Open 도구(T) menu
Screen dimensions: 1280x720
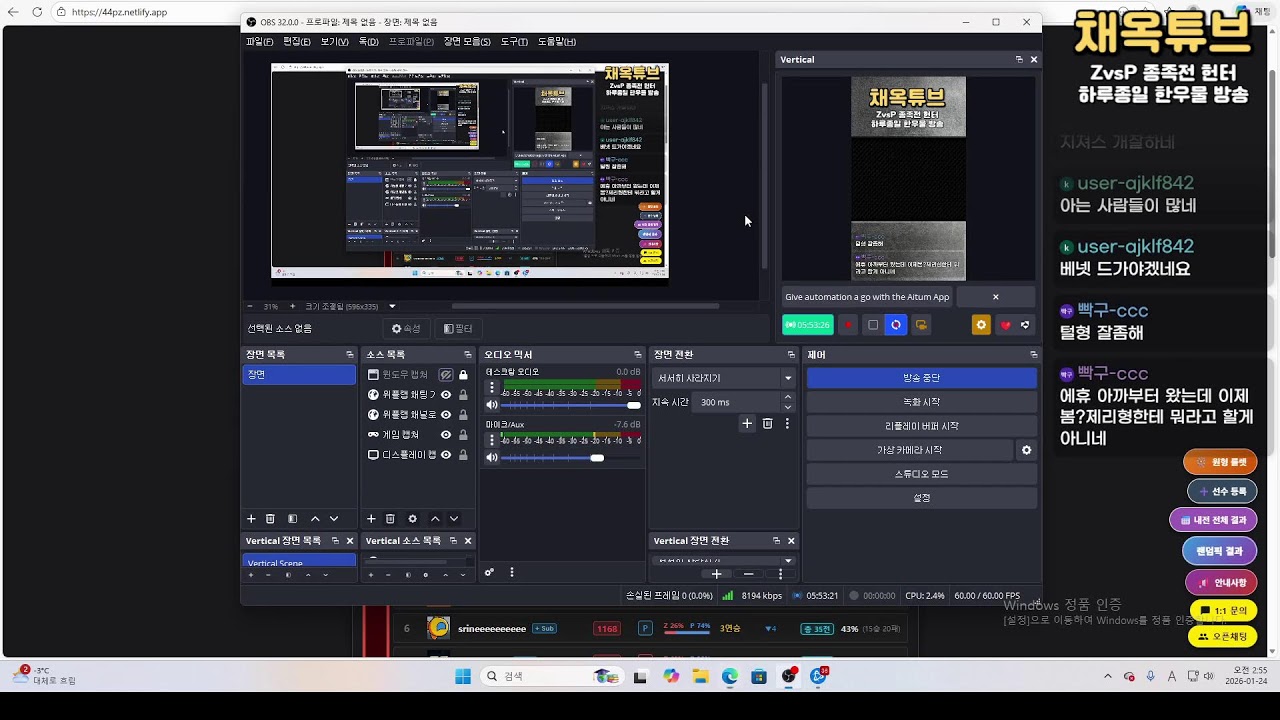(x=514, y=42)
